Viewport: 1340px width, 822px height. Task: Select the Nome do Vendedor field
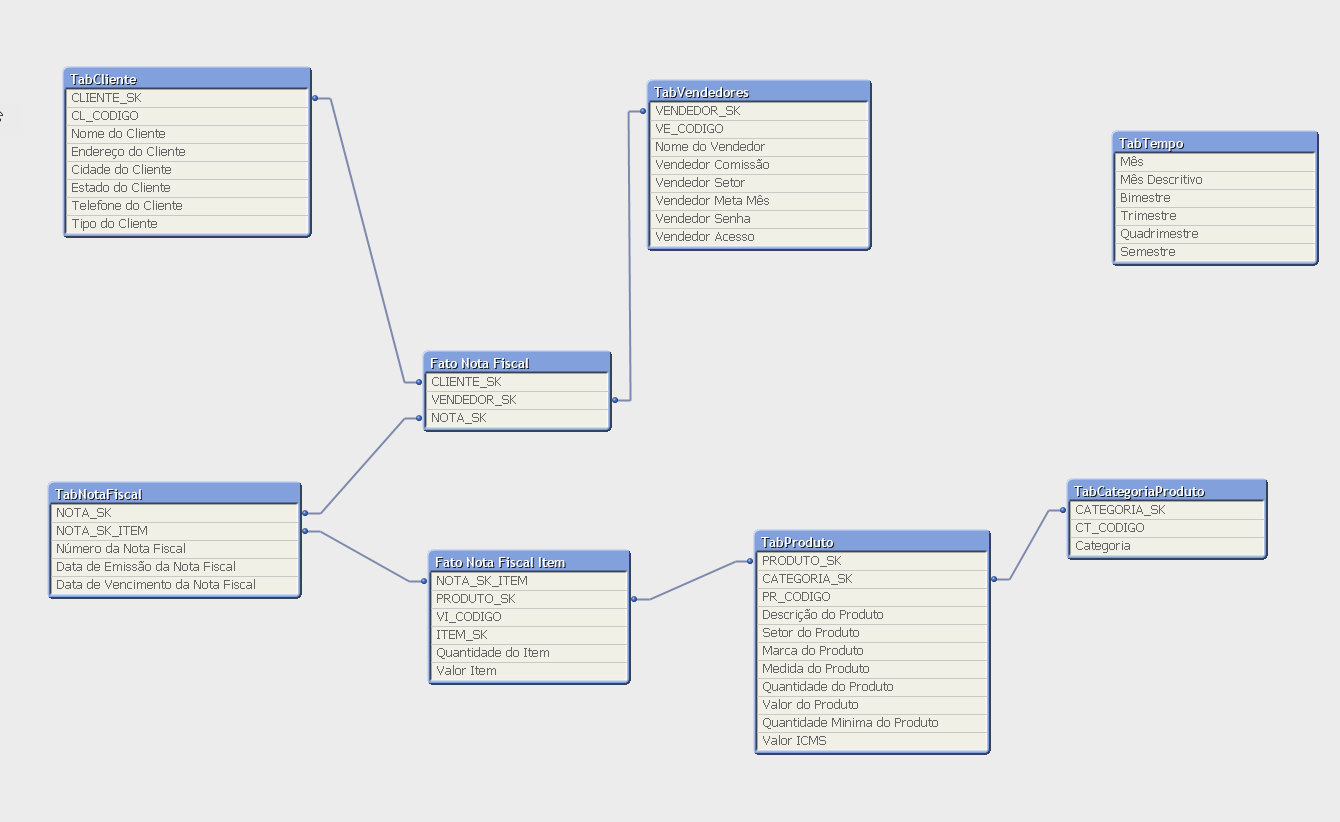pyautogui.click(x=759, y=147)
